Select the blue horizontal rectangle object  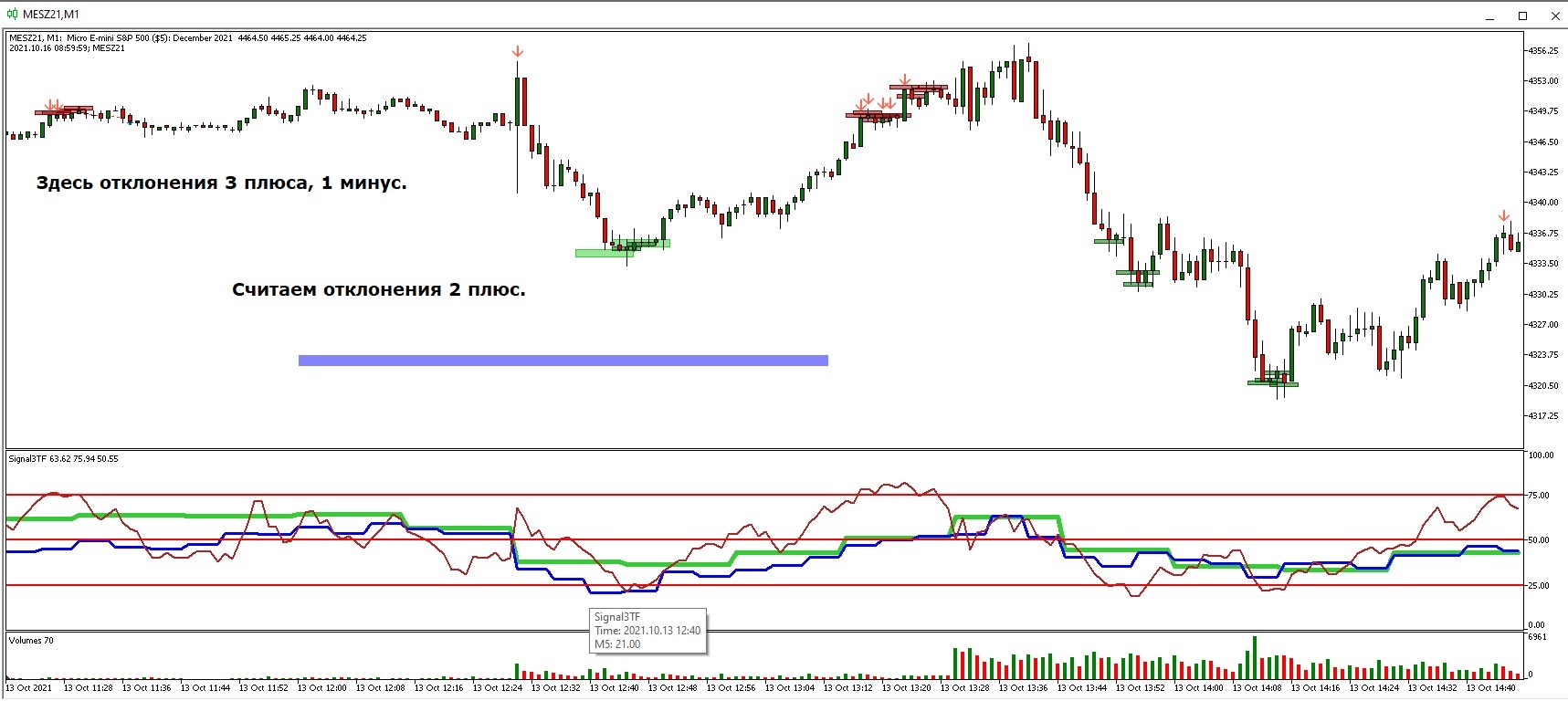point(563,361)
